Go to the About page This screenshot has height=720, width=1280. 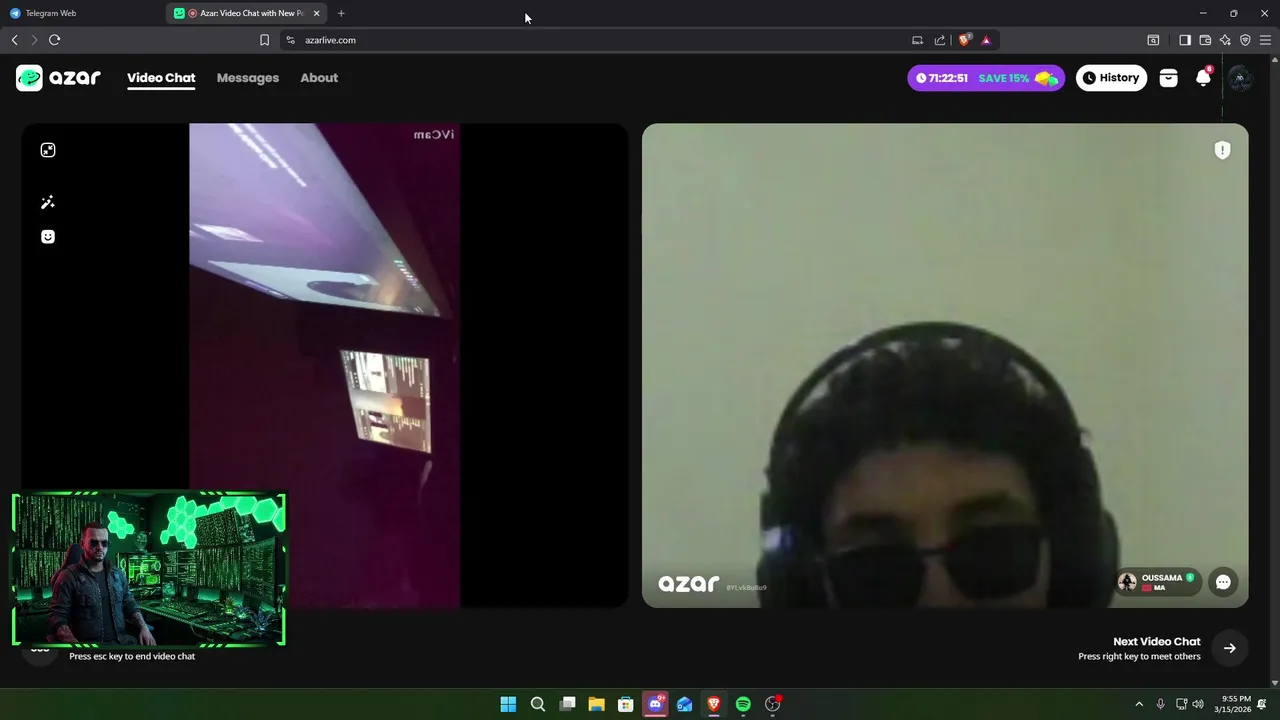(x=319, y=78)
